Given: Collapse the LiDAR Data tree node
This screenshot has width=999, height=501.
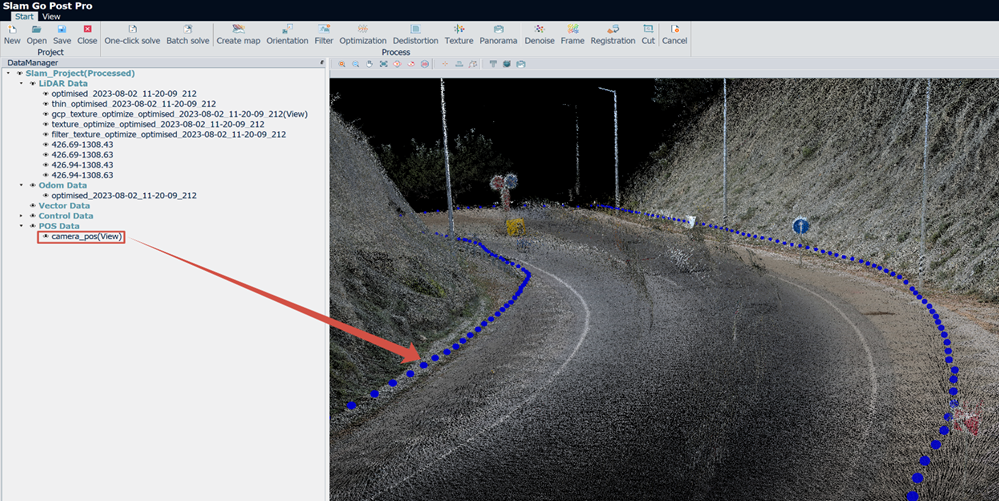Looking at the screenshot, I should coord(21,84).
